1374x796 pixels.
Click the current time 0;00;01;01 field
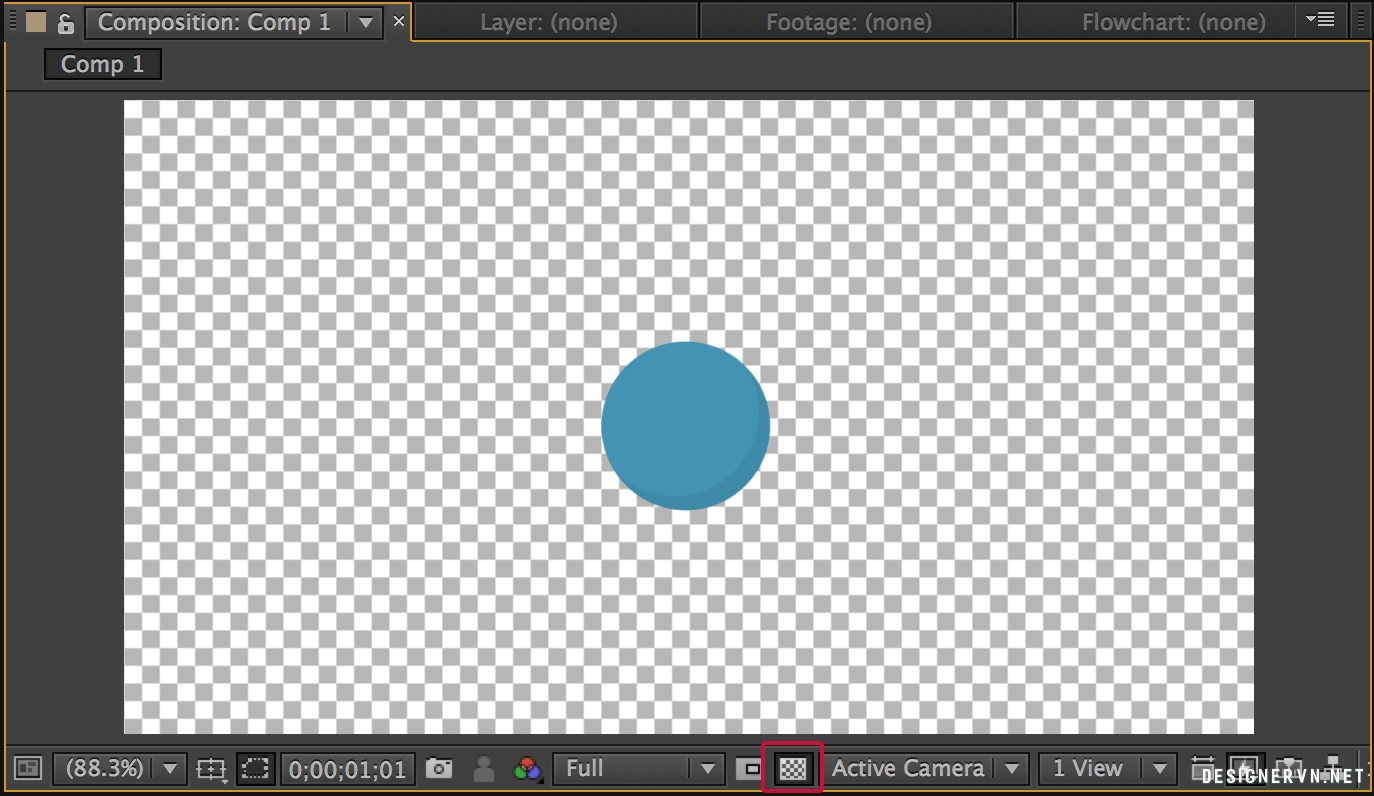(347, 770)
